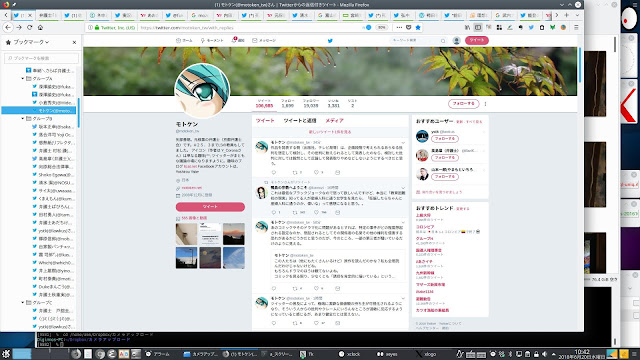Open new tab with plus button
Image resolution: width=640 pixels, height=360 pixels.
coord(567,15)
